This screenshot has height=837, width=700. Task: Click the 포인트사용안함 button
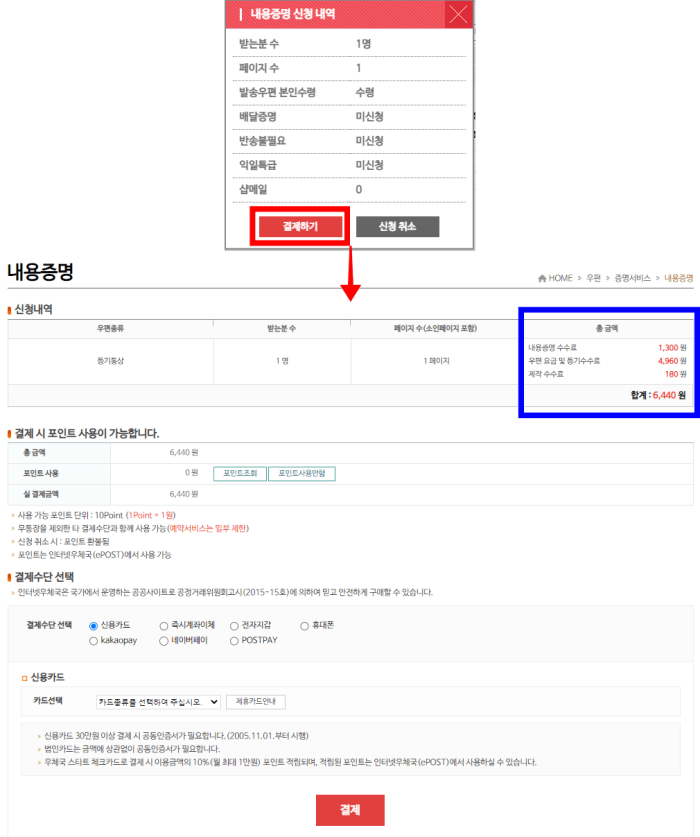click(302, 473)
